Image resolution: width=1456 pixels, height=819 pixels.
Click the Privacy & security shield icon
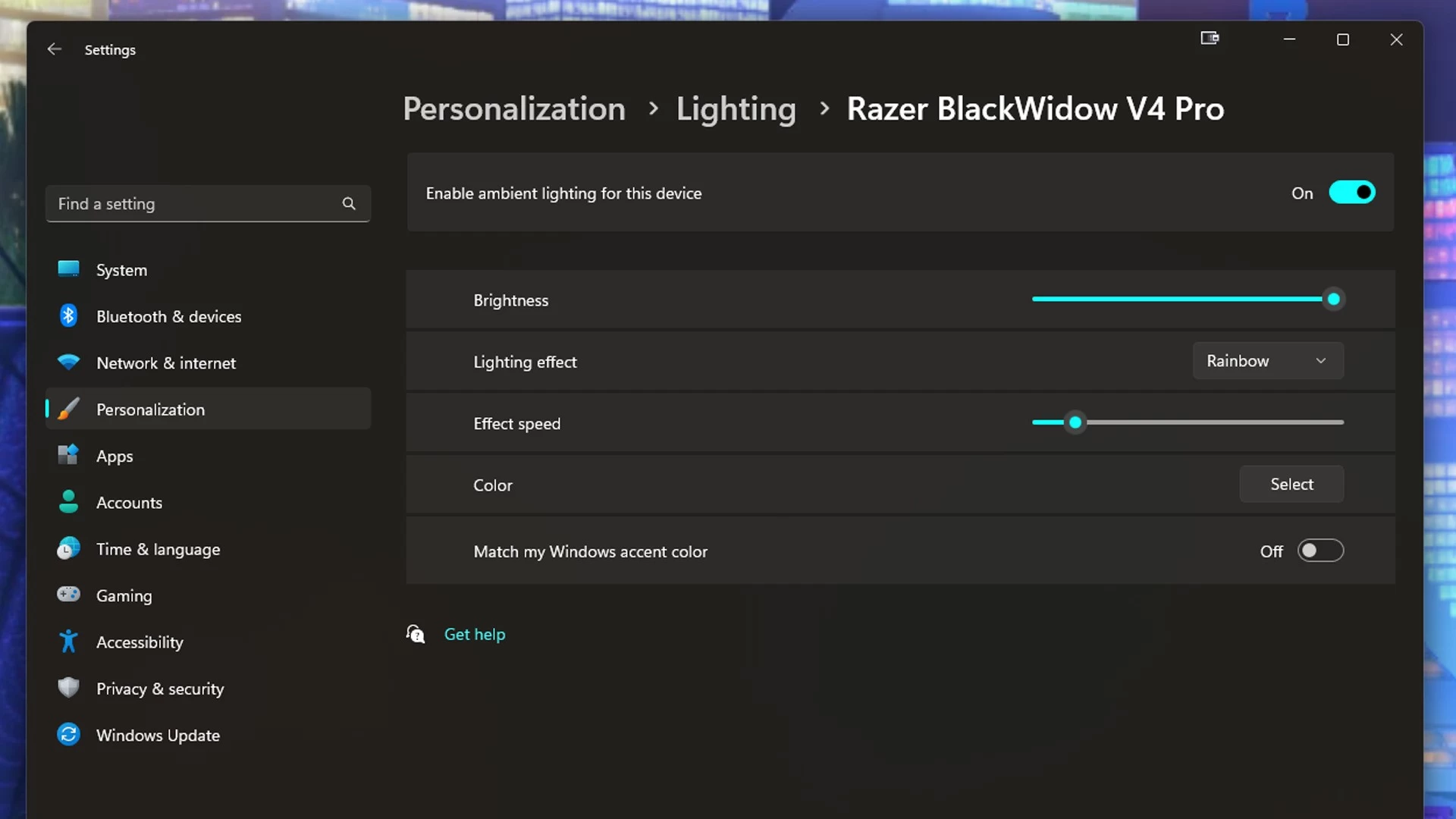68,688
